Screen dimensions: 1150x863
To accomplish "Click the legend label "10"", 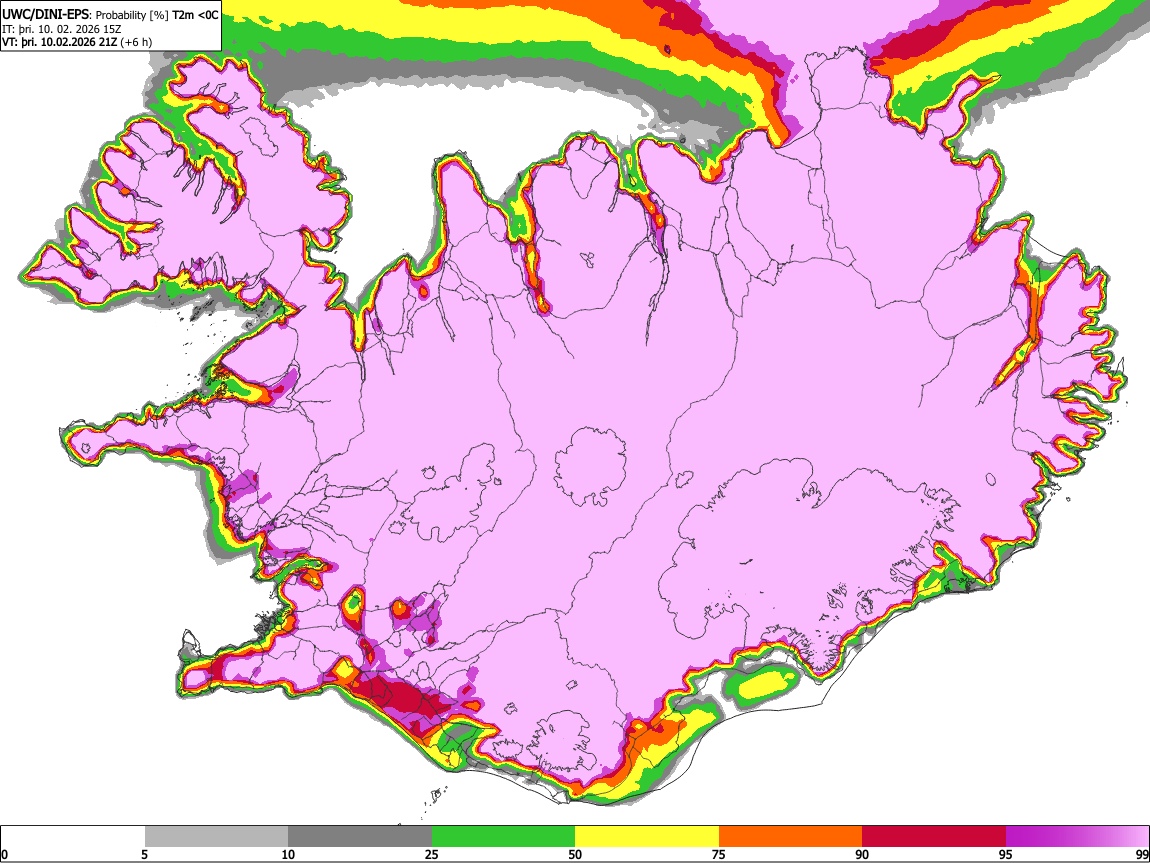I will tap(288, 855).
